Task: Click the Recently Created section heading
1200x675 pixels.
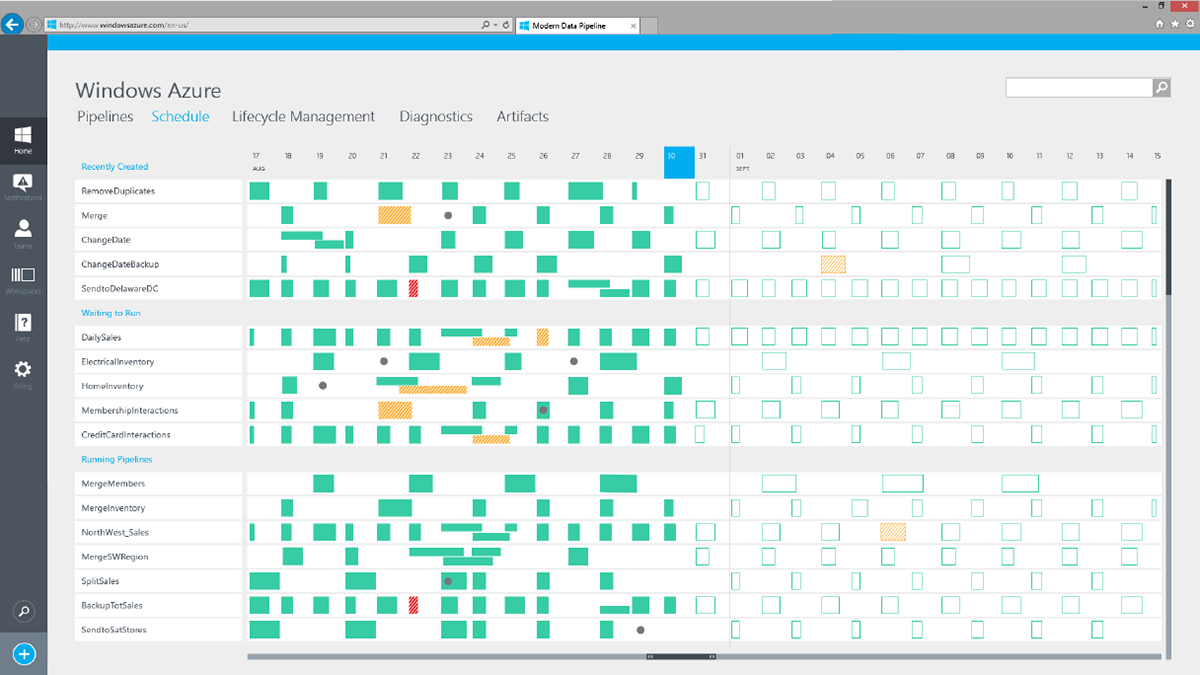Action: pos(114,167)
